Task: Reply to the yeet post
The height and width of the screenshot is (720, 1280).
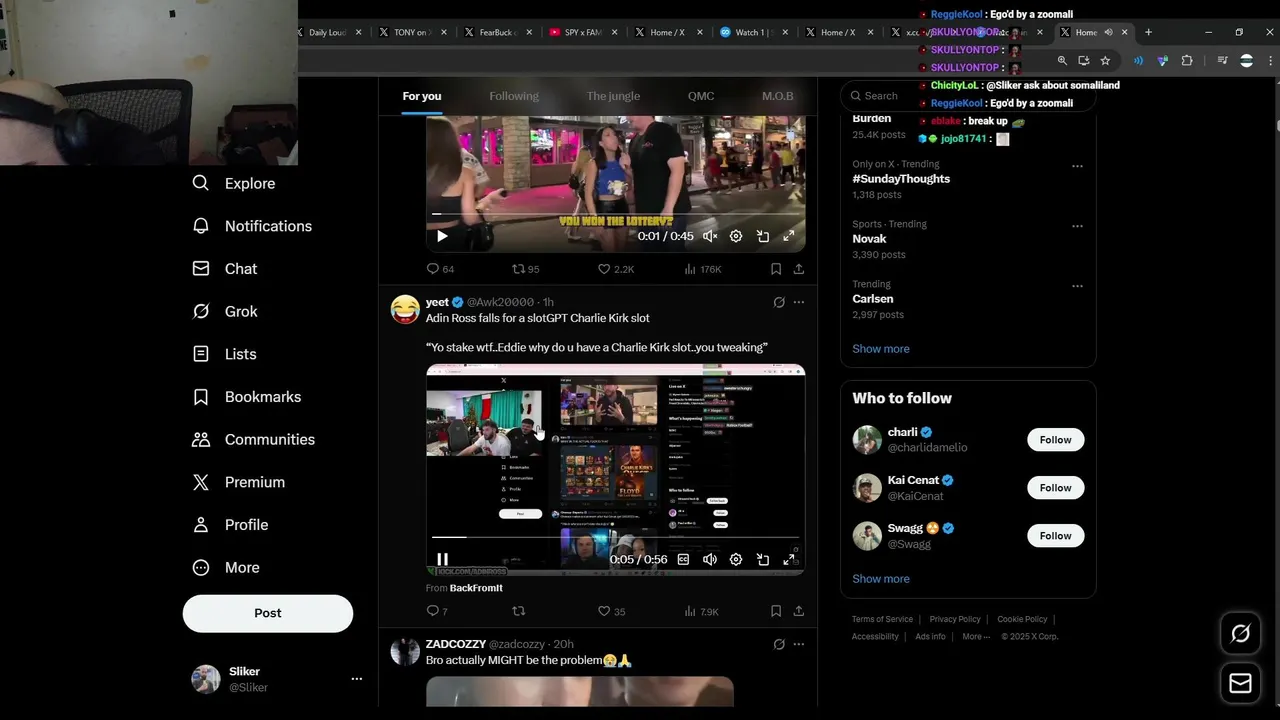Action: click(437, 611)
